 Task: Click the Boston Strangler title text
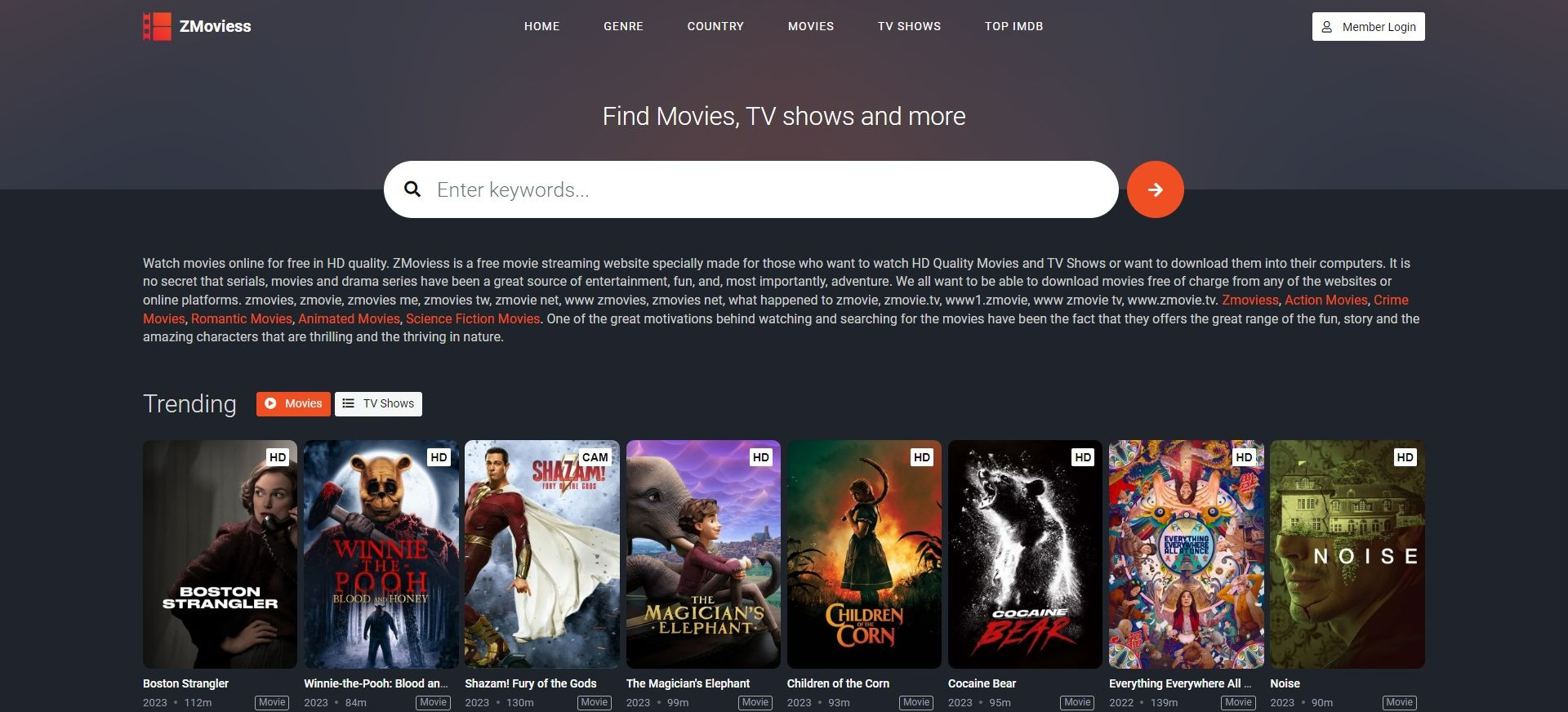[185, 683]
